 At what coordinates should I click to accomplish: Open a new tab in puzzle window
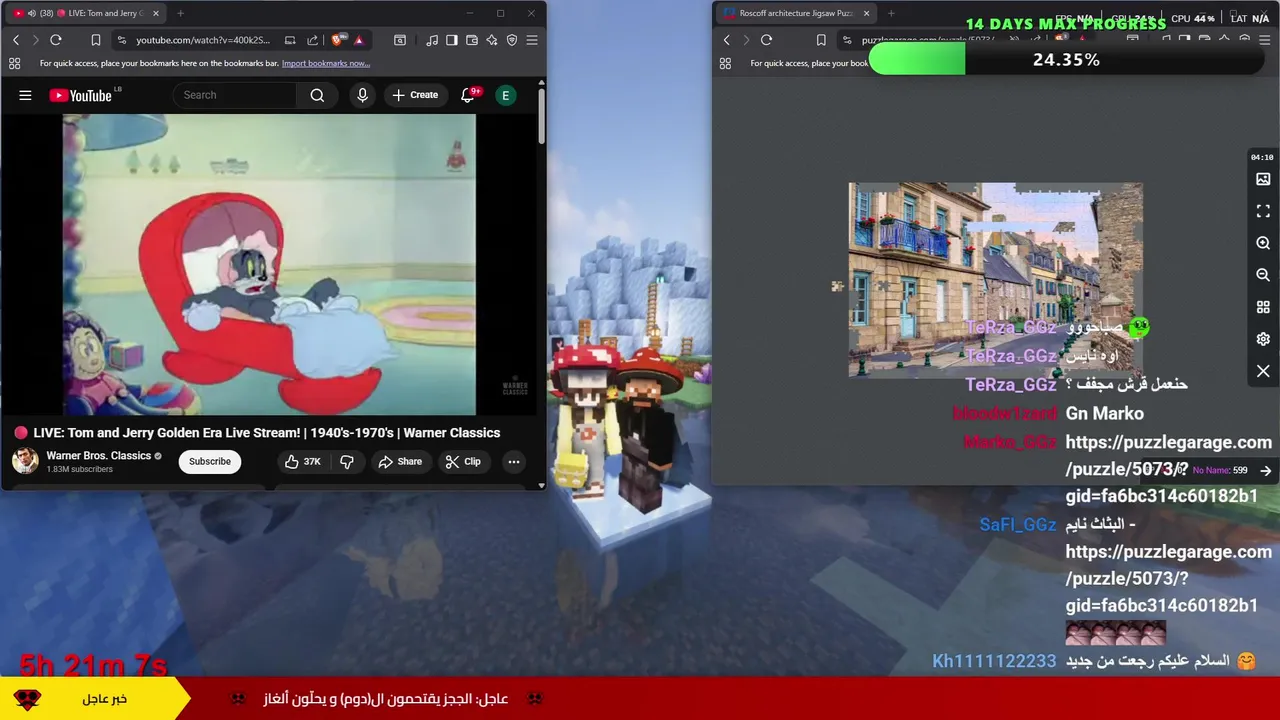click(x=891, y=13)
